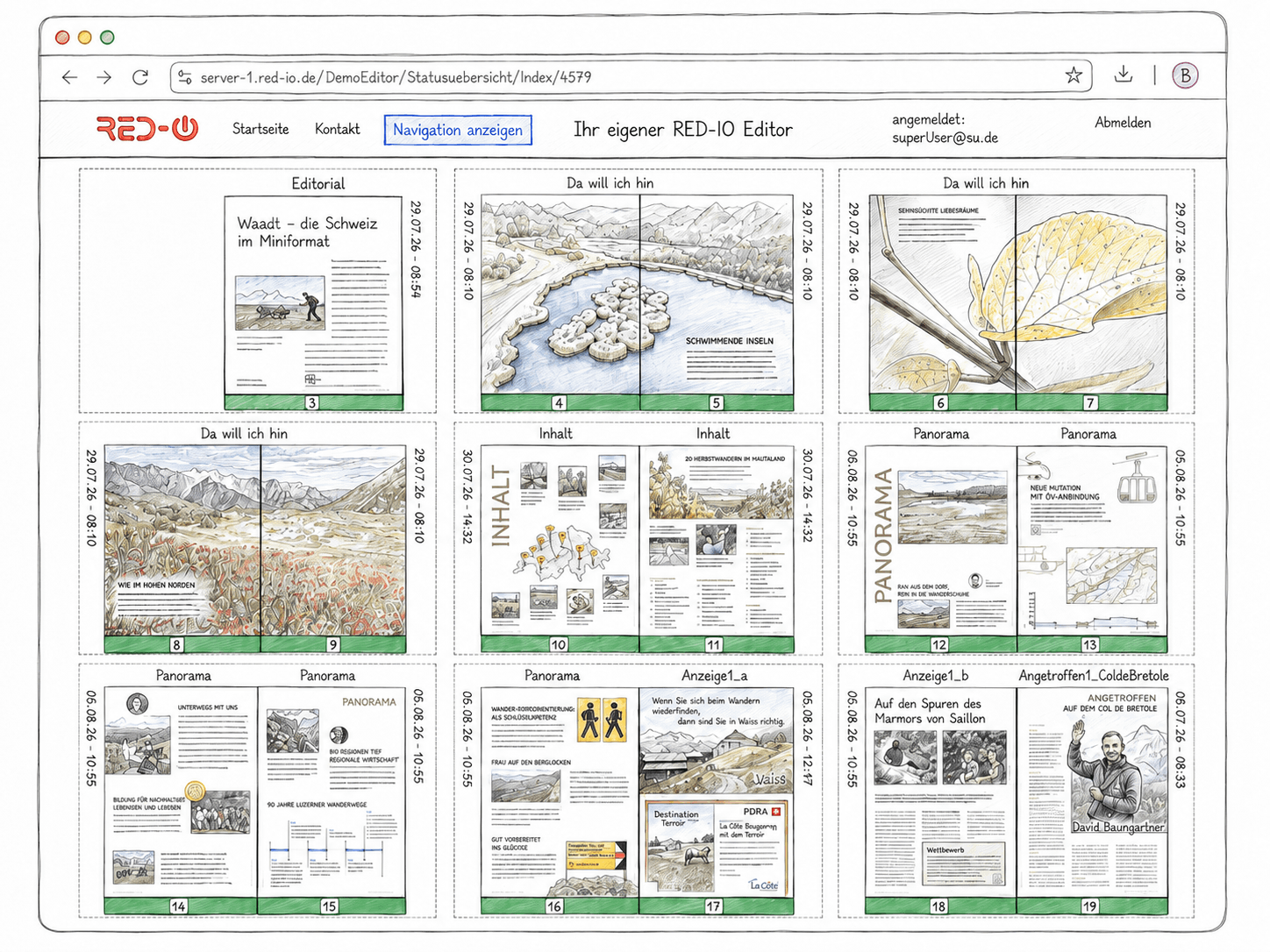1270x952 pixels.
Task: Open Panorama page 13 with gondola
Action: (1092, 548)
